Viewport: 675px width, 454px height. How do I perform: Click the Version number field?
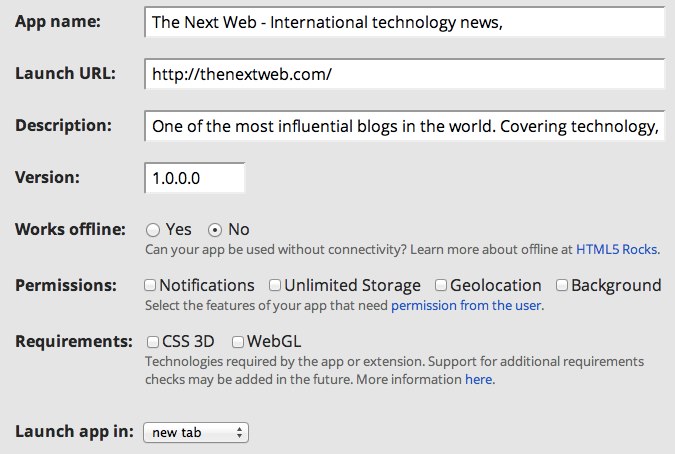[x=195, y=178]
